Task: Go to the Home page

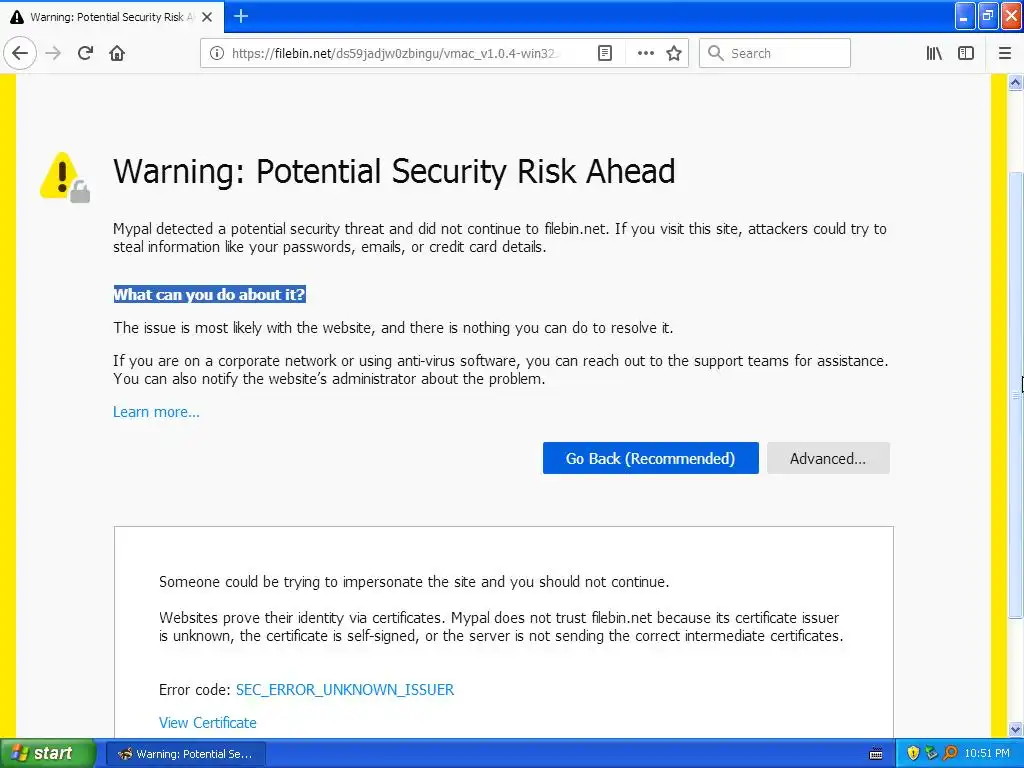Action: pyautogui.click(x=117, y=53)
